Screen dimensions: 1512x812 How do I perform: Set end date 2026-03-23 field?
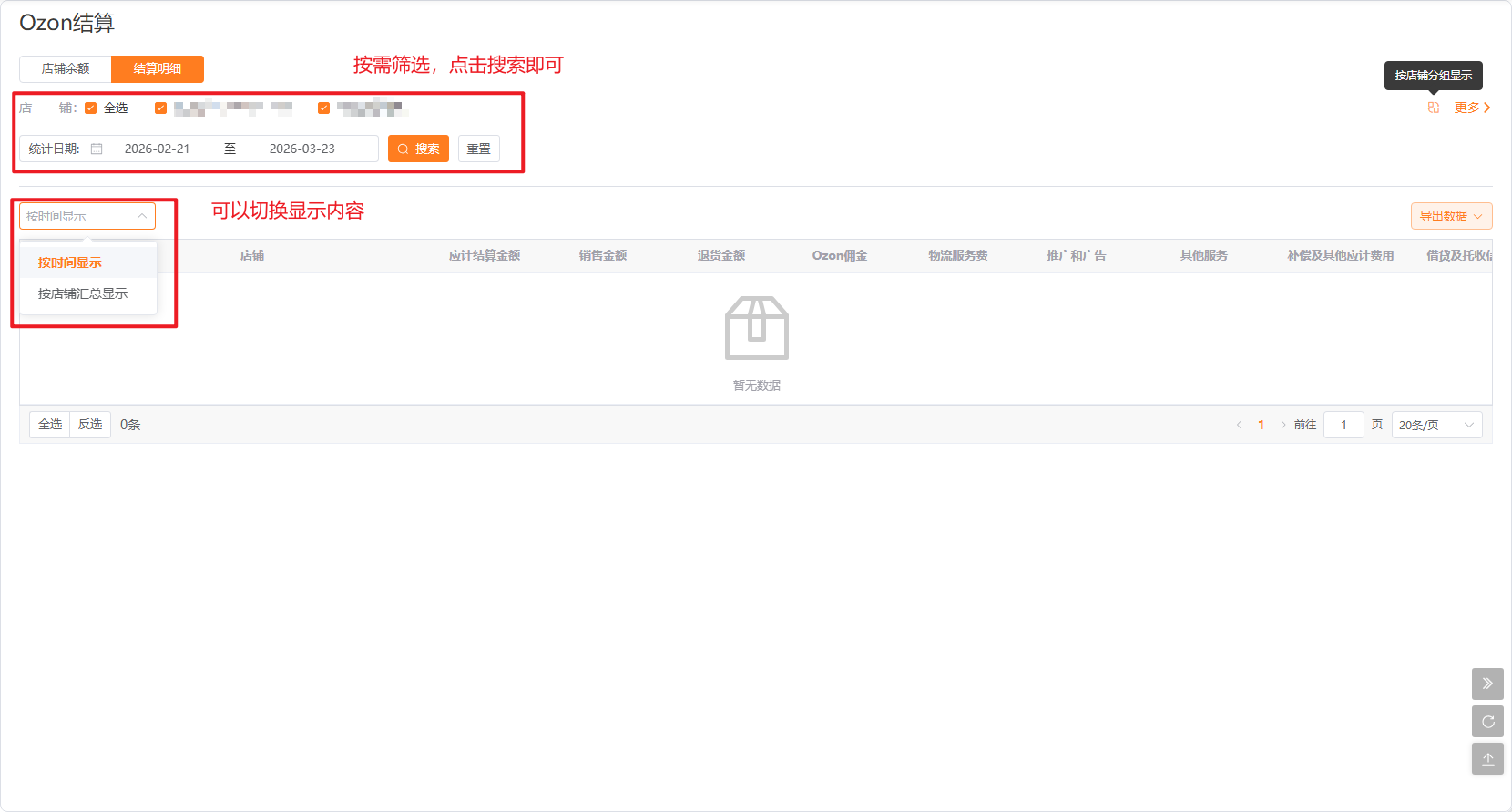tap(301, 149)
